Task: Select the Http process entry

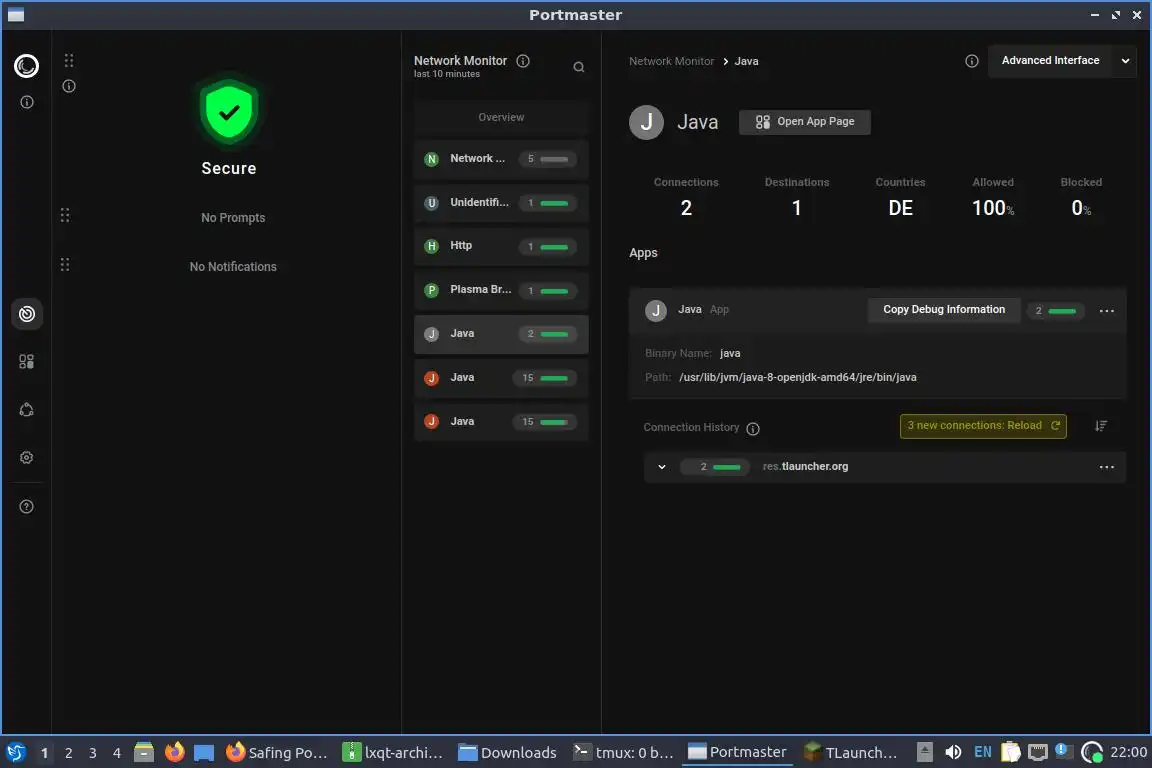Action: click(501, 247)
